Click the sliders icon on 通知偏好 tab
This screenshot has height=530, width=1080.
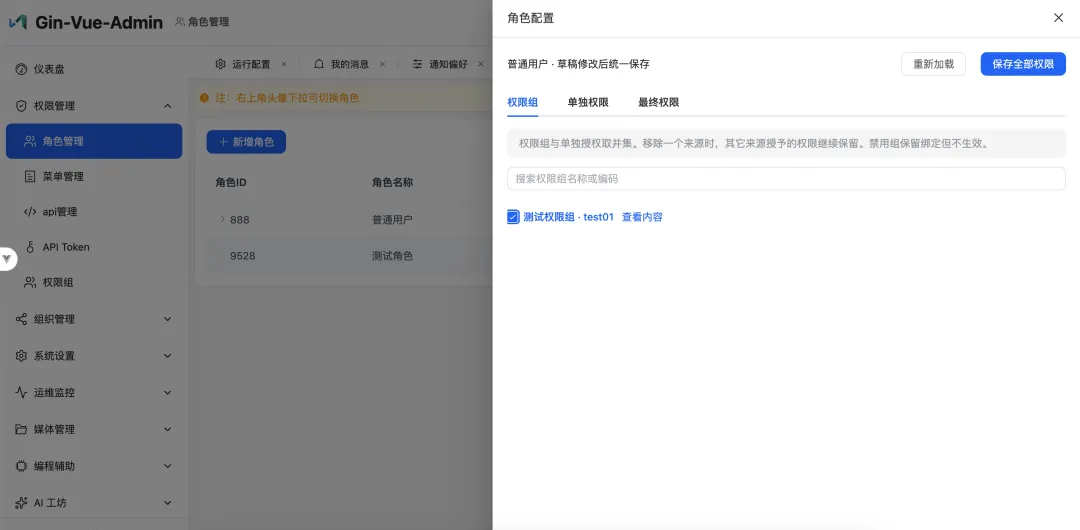point(417,64)
